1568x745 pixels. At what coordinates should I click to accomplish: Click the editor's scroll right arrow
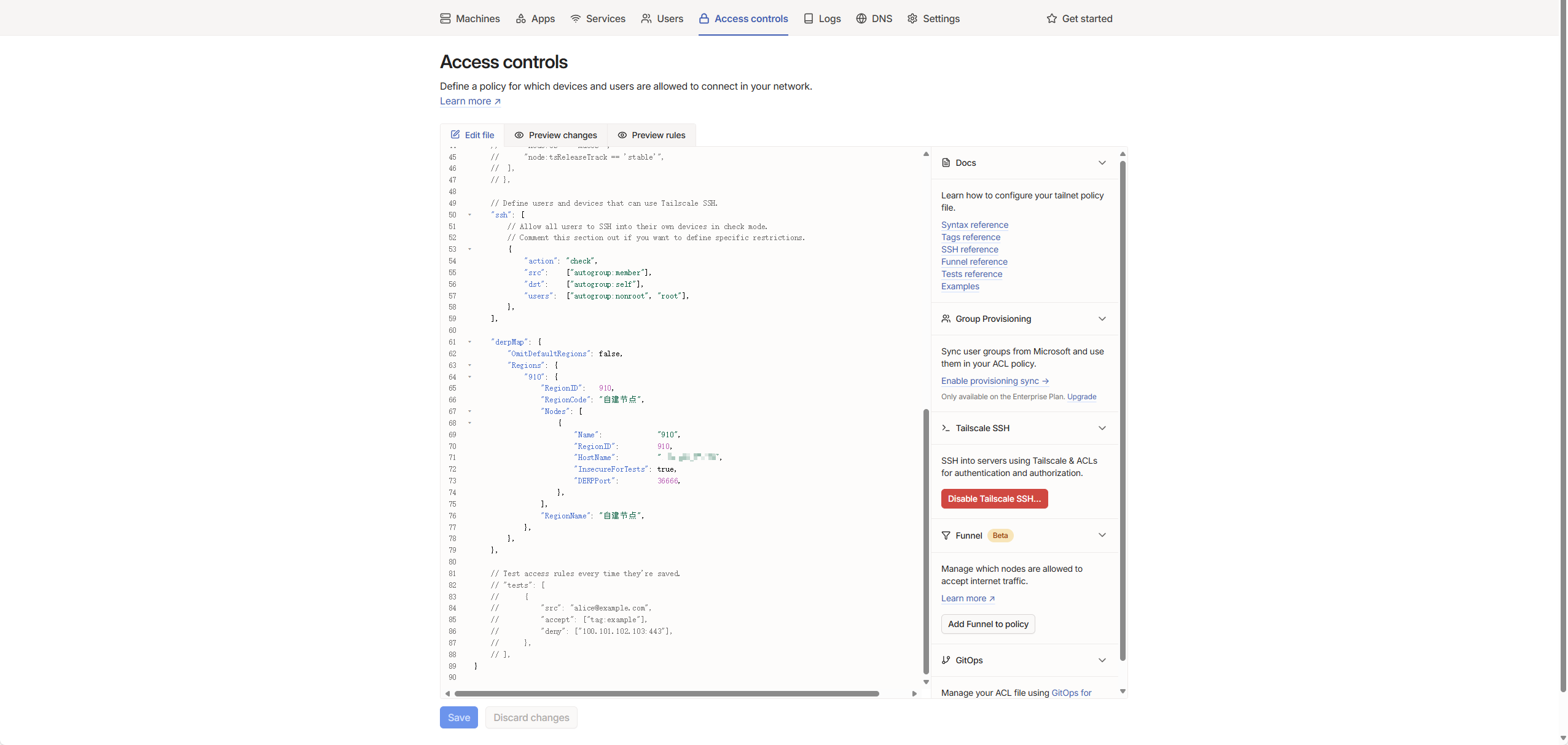point(914,693)
